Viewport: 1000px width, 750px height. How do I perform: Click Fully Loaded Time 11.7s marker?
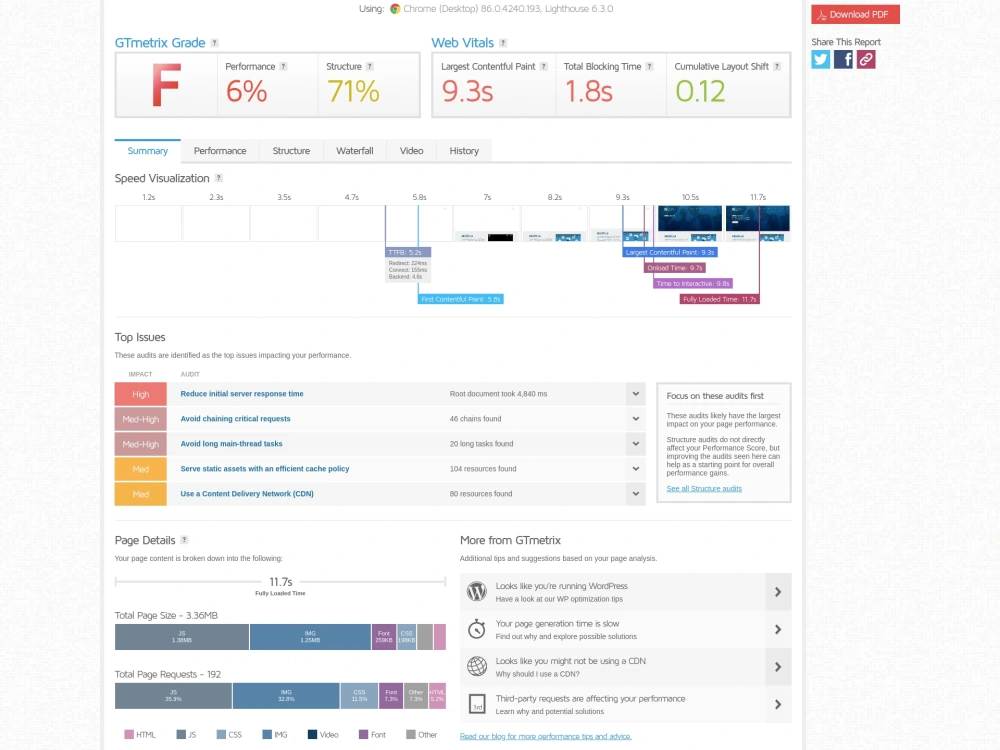719,299
